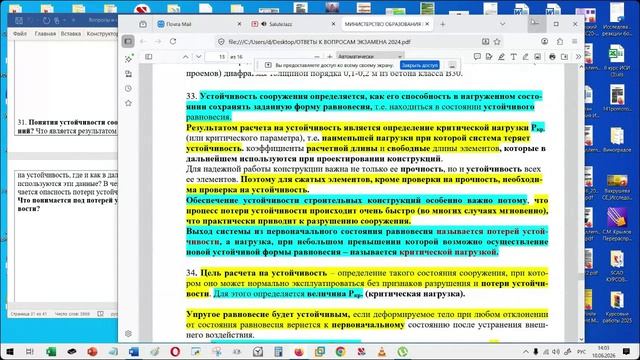Viewport: 640px width, 360px height.
Task: Hide the screen sharing notification bar
Action: coord(452,65)
